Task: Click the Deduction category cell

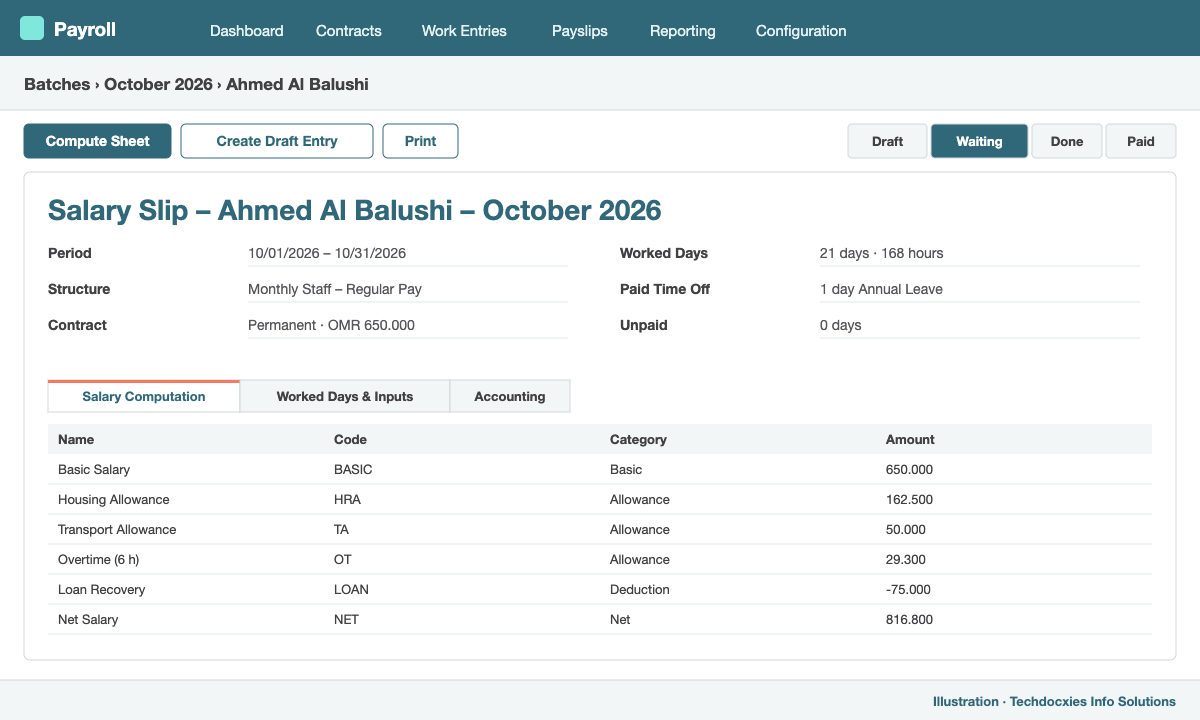Action: click(640, 589)
